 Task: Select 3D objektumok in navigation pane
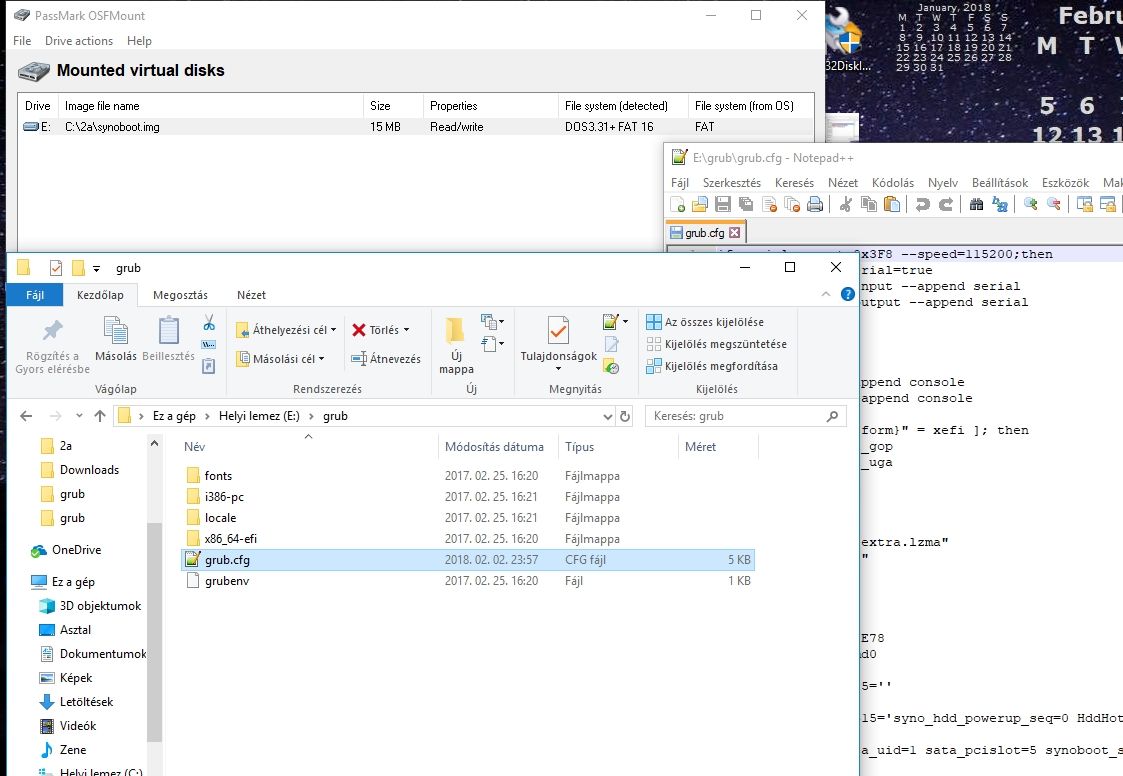pos(100,605)
